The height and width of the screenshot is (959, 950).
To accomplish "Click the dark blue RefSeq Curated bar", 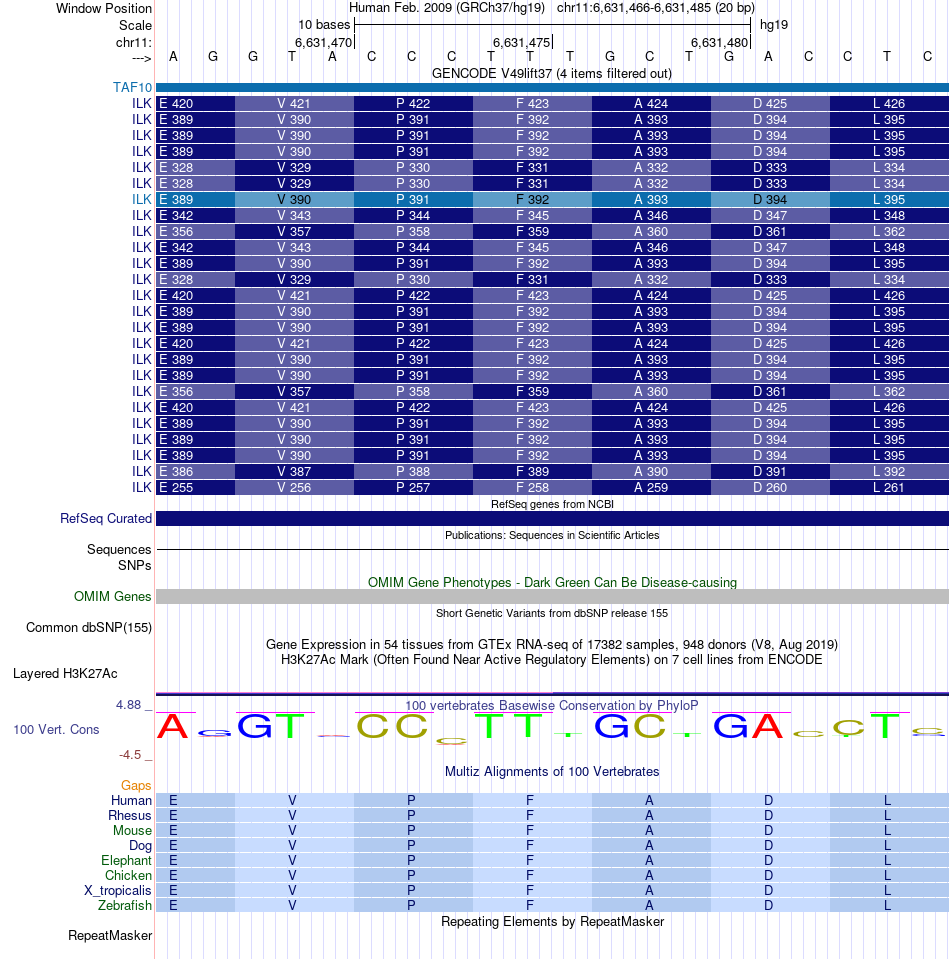I will coord(552,519).
